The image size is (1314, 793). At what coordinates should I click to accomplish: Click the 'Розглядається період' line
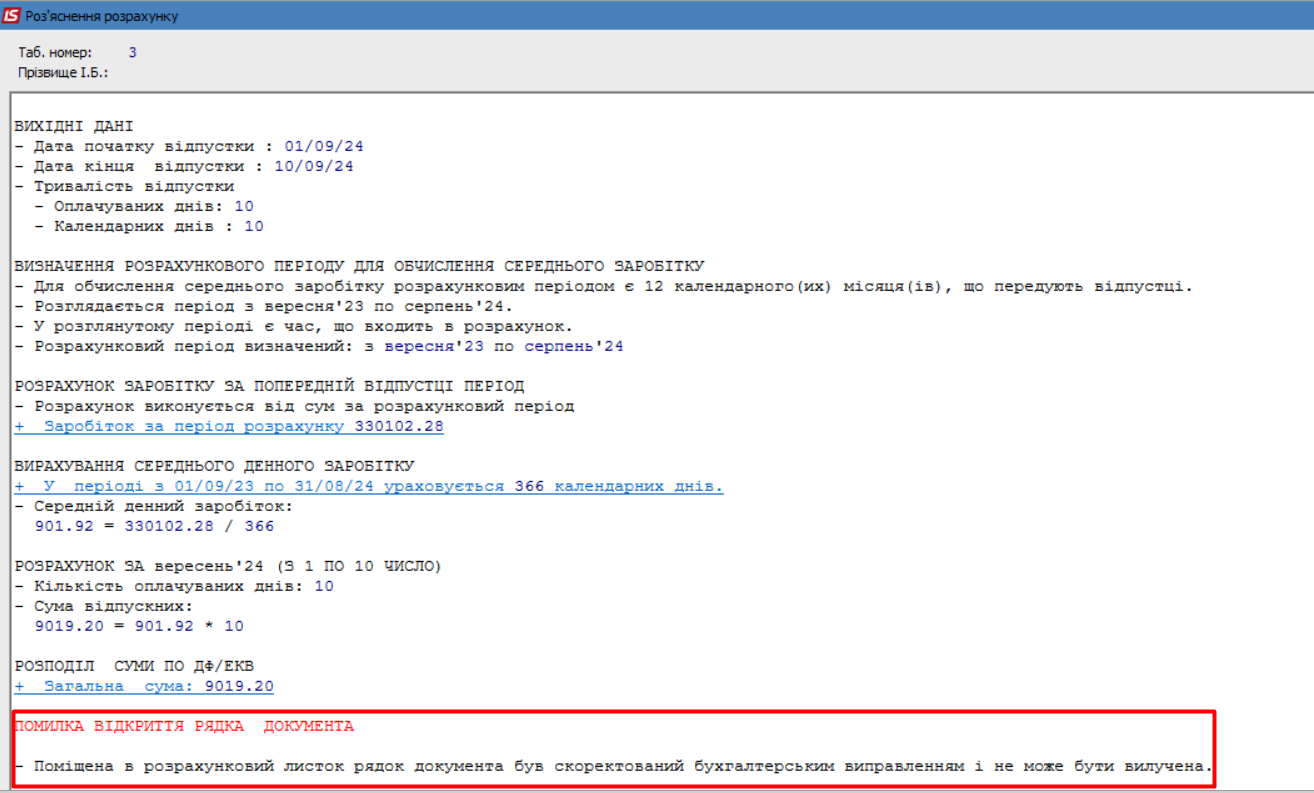tap(264, 307)
